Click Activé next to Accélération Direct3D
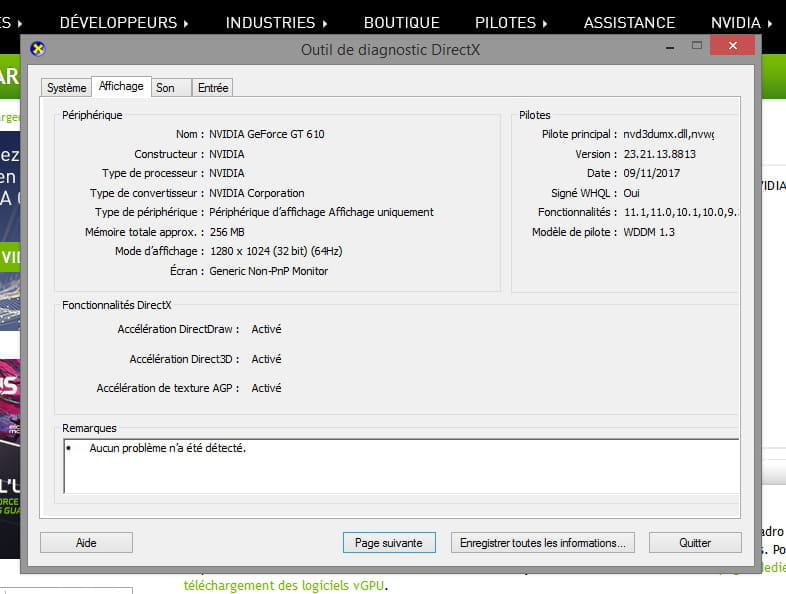This screenshot has width=786, height=594. click(266, 359)
